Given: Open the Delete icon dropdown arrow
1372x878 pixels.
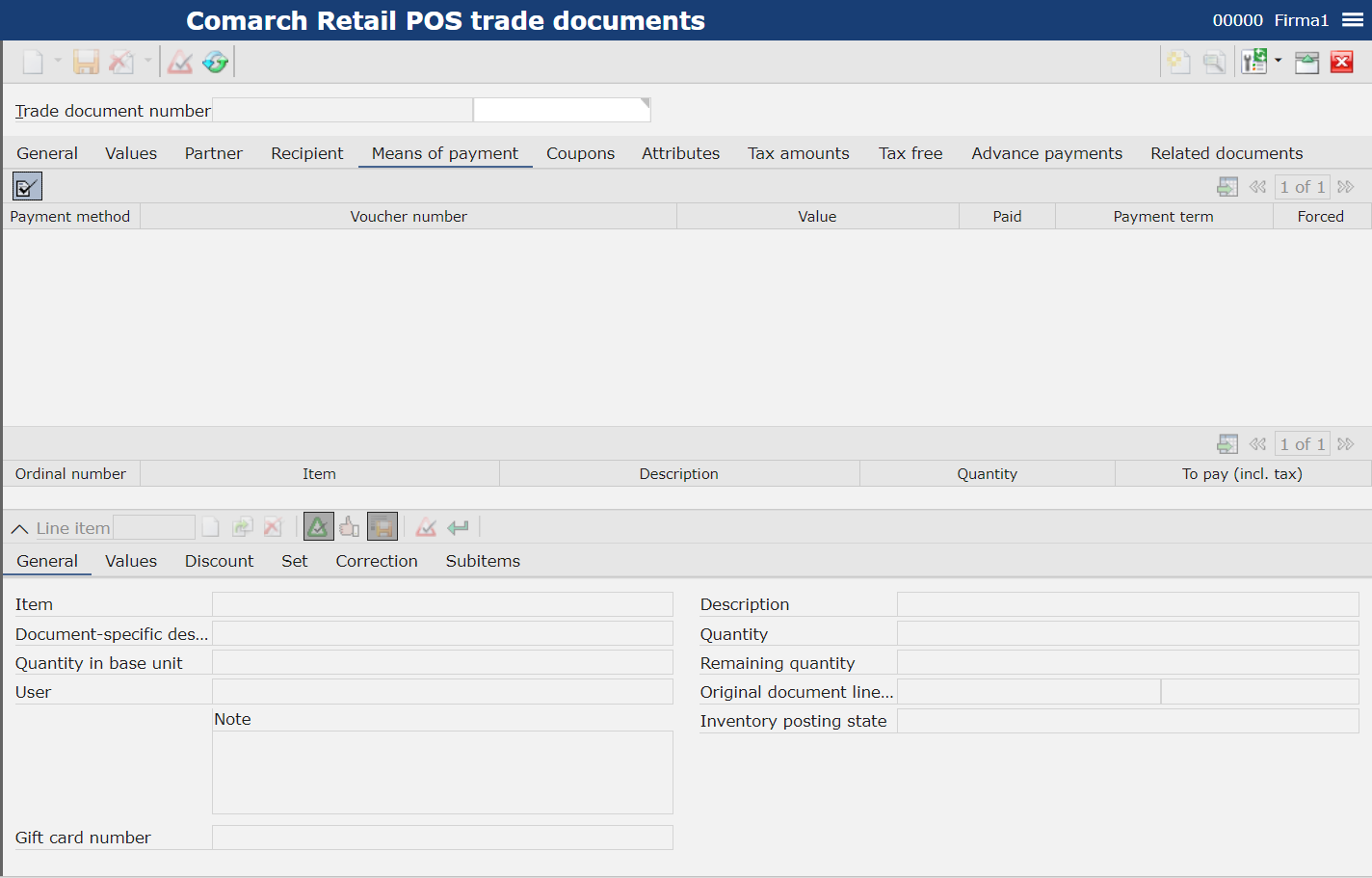Looking at the screenshot, I should pos(147,61).
